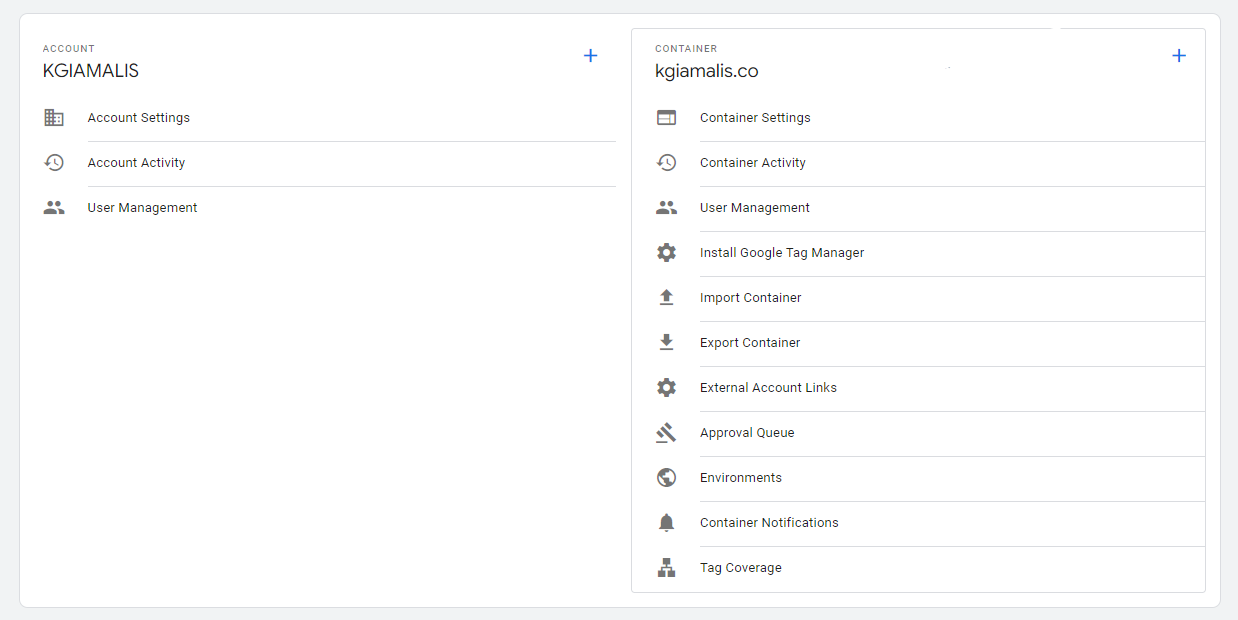Click the External Account Links gear icon
Screen dimensions: 1238x620
[x=666, y=388]
